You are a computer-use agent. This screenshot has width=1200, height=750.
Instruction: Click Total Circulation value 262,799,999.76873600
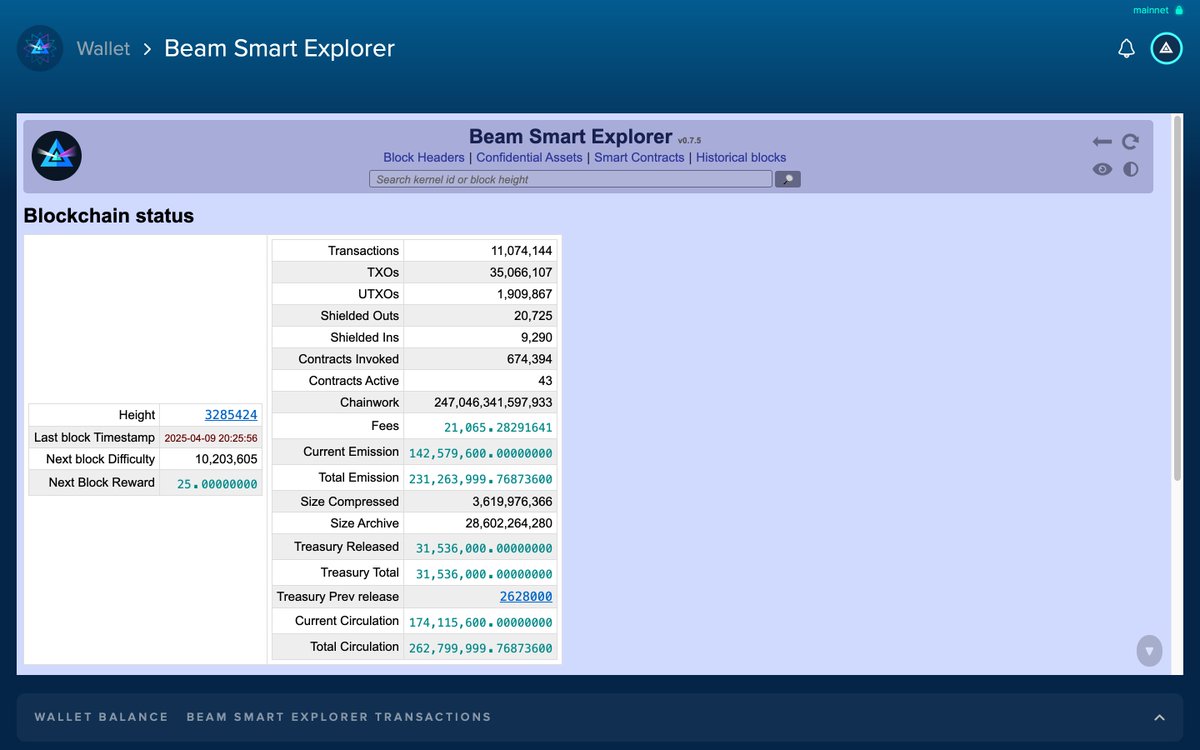[481, 648]
